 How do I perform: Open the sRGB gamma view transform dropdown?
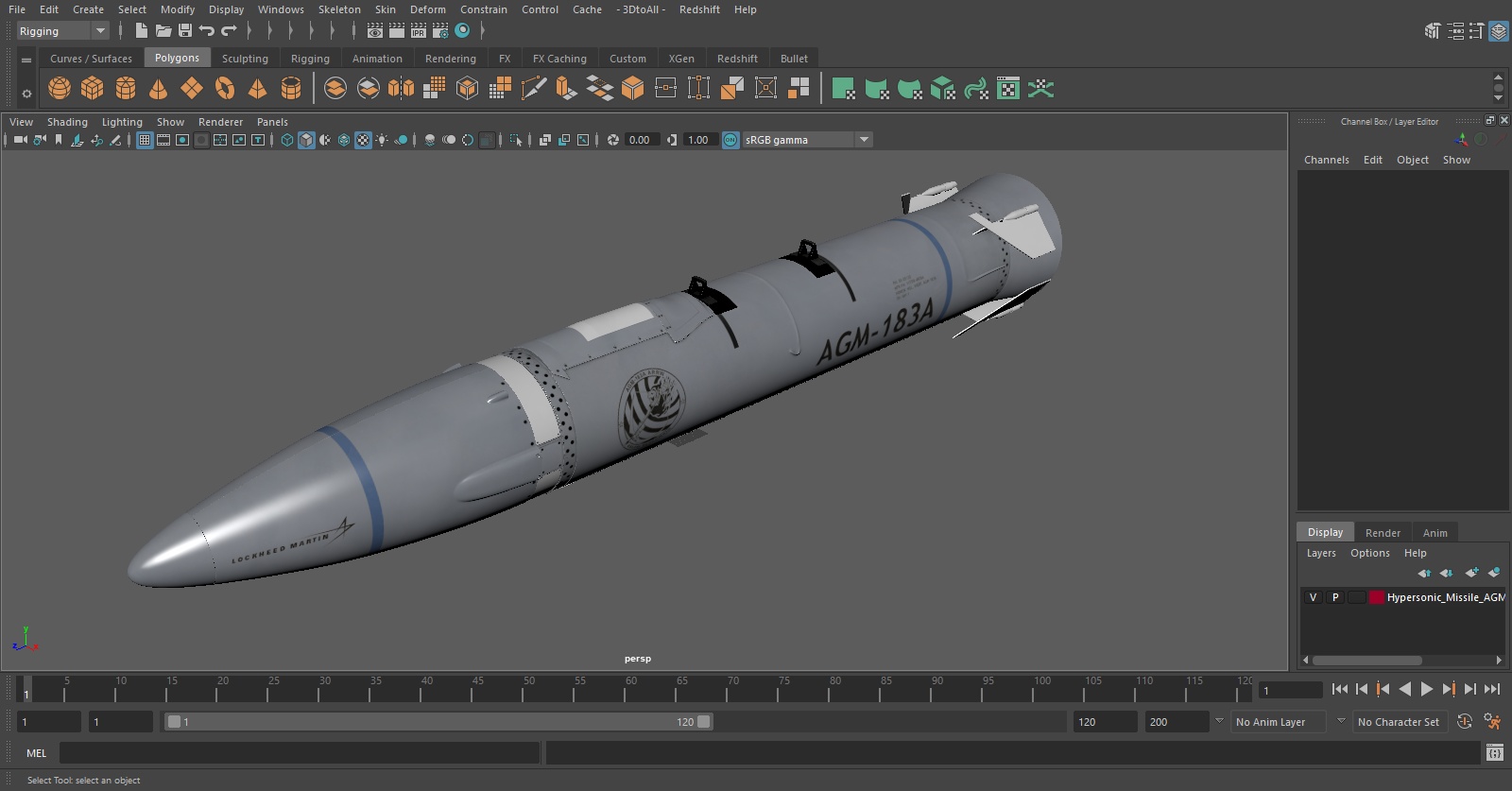tap(807, 140)
